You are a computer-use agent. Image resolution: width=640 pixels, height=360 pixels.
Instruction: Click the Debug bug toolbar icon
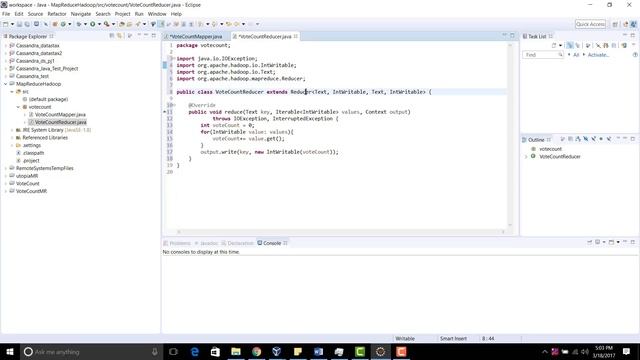click(79, 24)
